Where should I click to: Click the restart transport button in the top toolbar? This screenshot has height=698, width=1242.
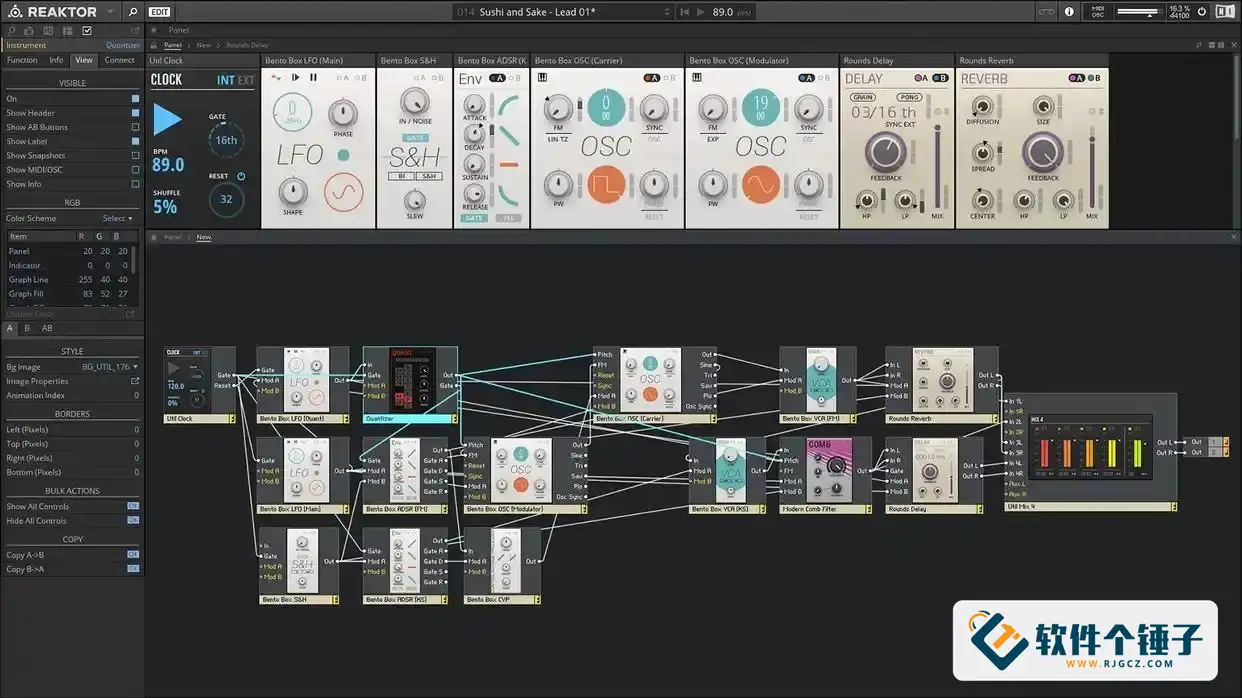coord(686,12)
